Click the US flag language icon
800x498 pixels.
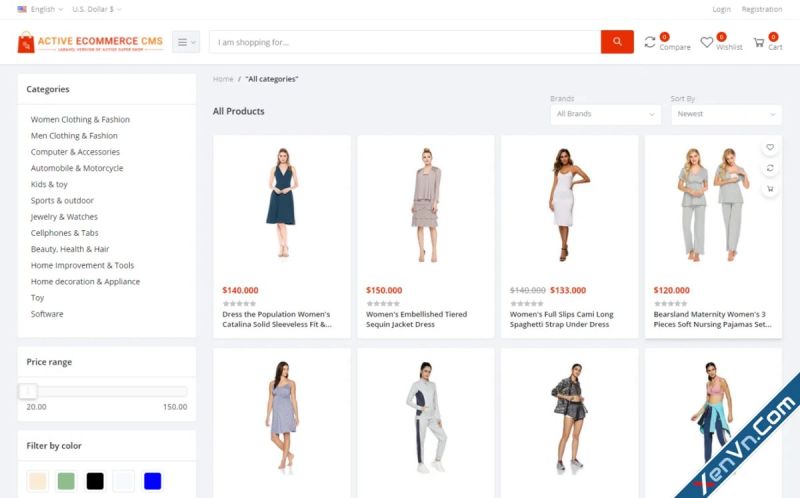22,9
